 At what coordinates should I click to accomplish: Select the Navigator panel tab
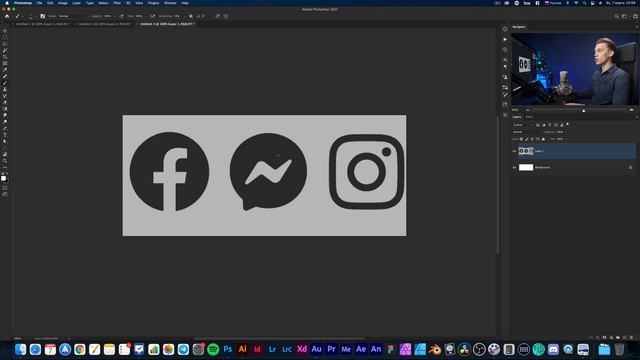click(519, 27)
